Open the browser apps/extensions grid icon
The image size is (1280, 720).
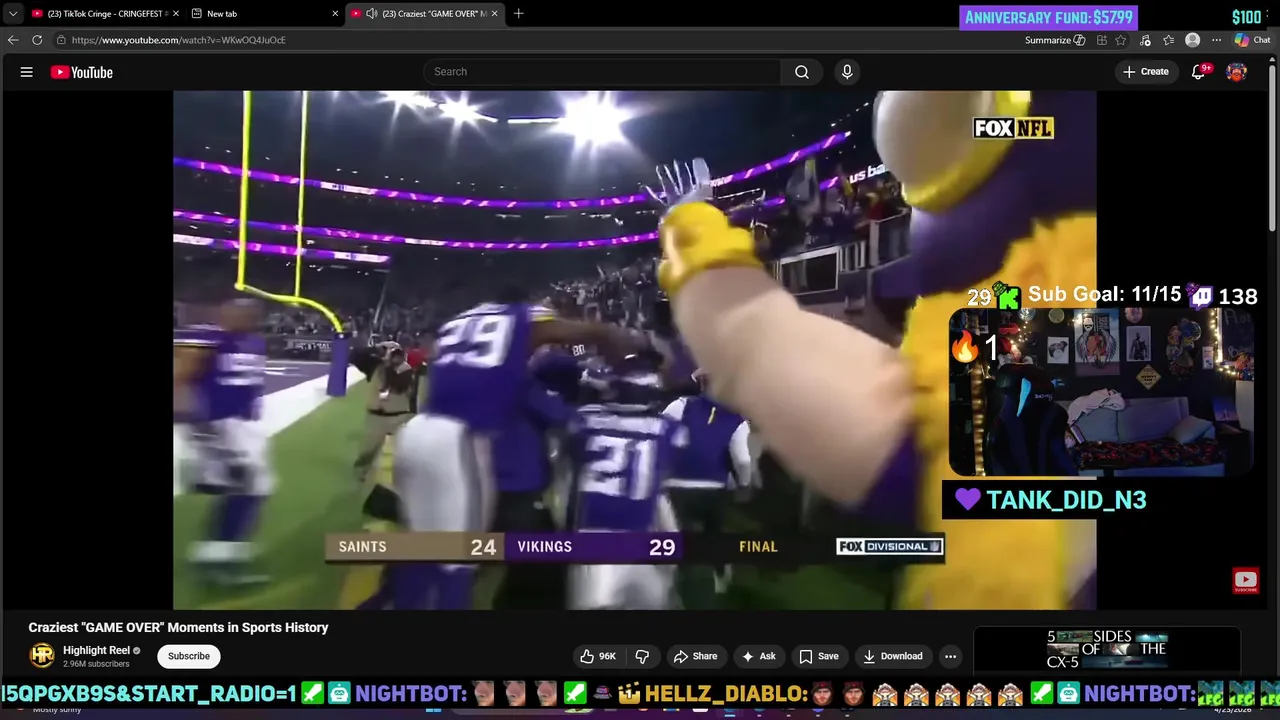1101,40
